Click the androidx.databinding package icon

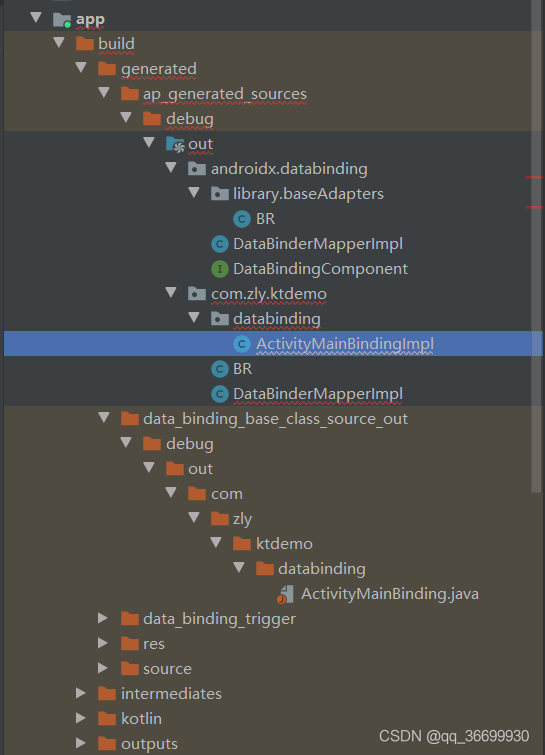click(196, 169)
